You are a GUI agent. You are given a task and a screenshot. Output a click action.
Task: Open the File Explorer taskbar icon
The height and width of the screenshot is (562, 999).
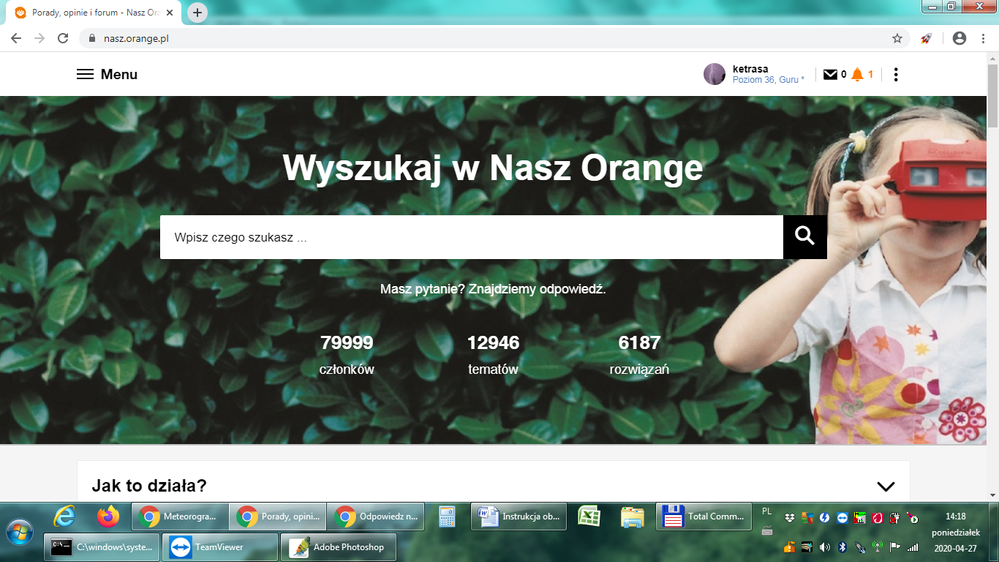[x=632, y=517]
